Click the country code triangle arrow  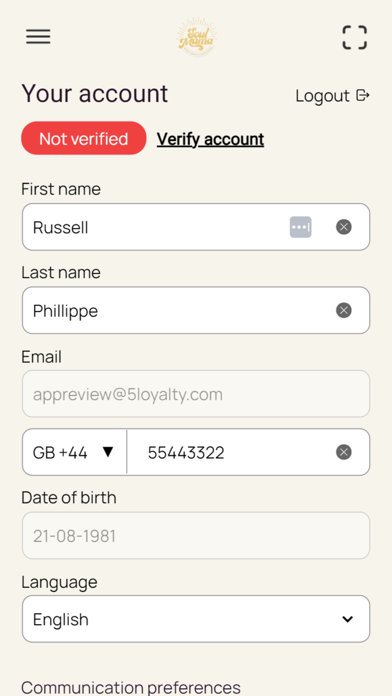(108, 452)
